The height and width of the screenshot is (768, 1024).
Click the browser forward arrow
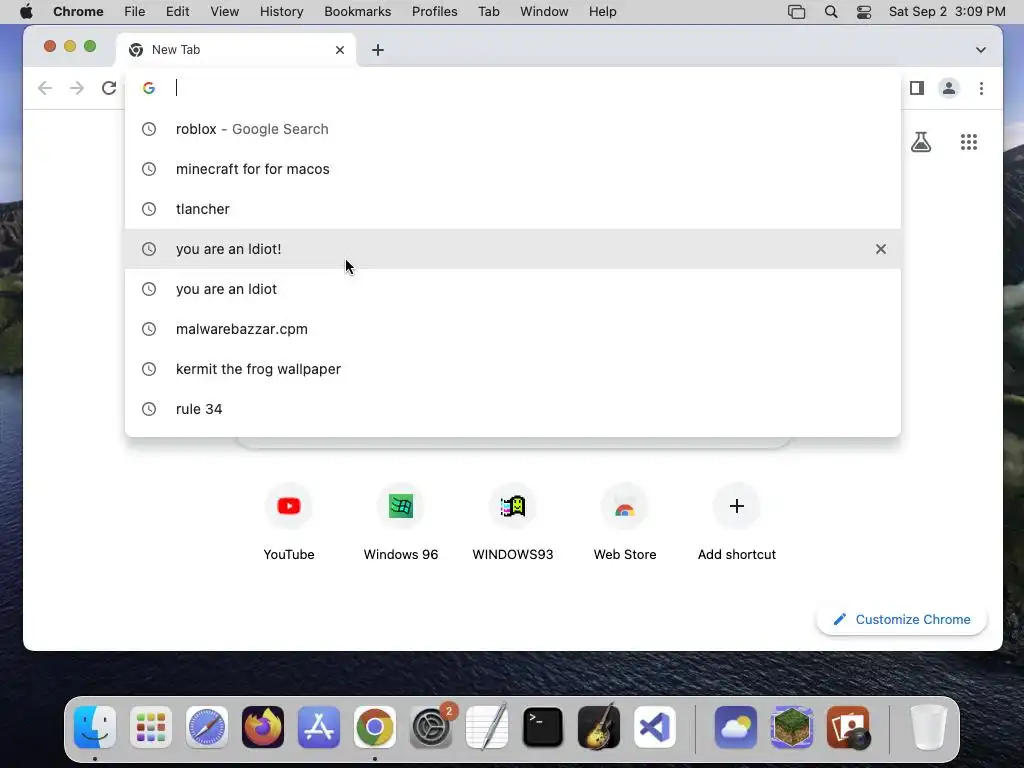click(x=77, y=88)
